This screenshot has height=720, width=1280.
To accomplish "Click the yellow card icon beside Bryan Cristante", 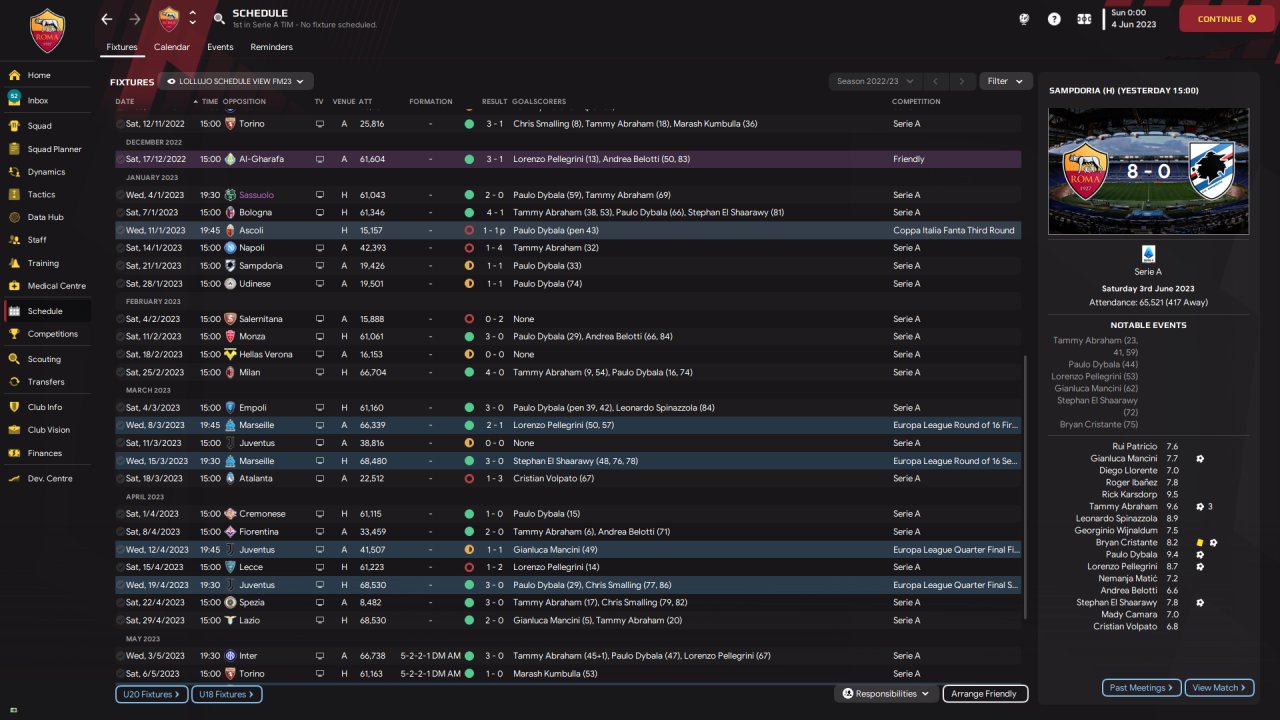I will (x=1200, y=543).
